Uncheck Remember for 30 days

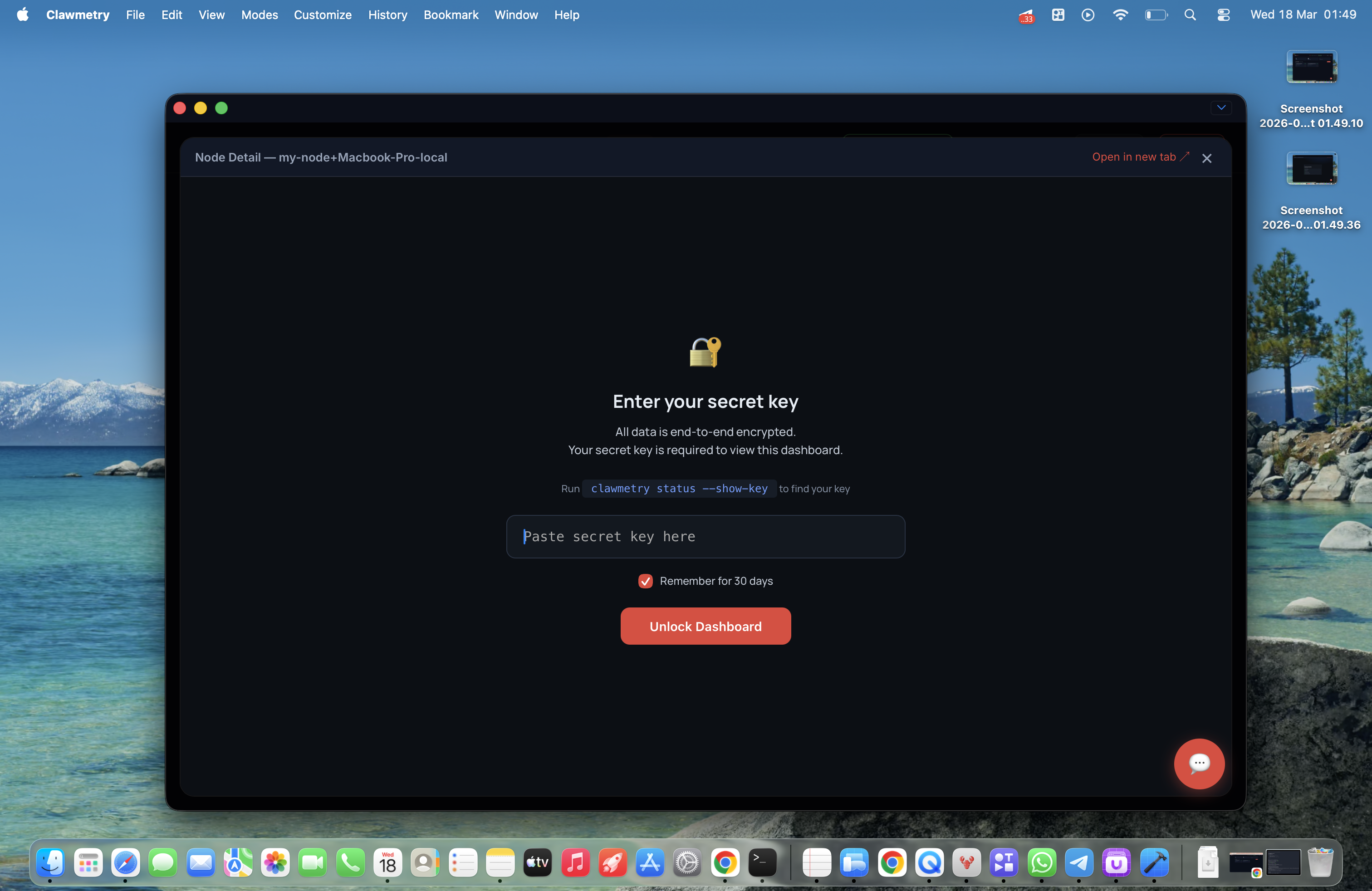pyautogui.click(x=645, y=581)
